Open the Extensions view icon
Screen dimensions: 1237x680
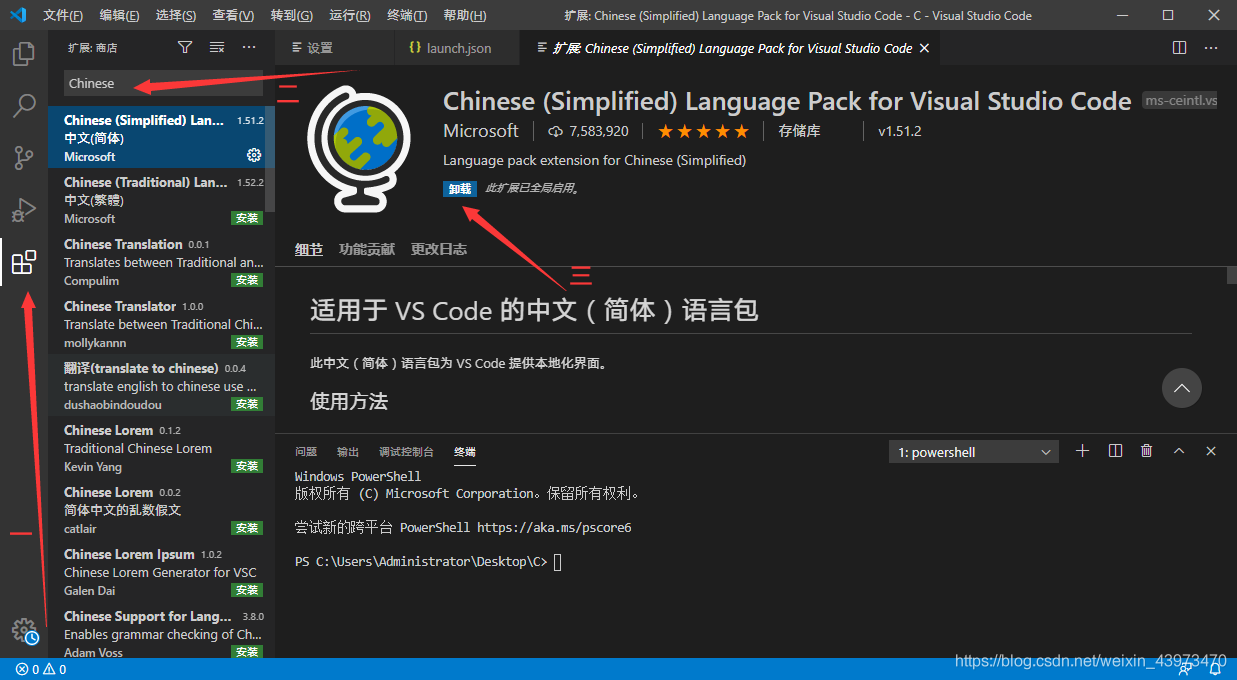coord(24,262)
